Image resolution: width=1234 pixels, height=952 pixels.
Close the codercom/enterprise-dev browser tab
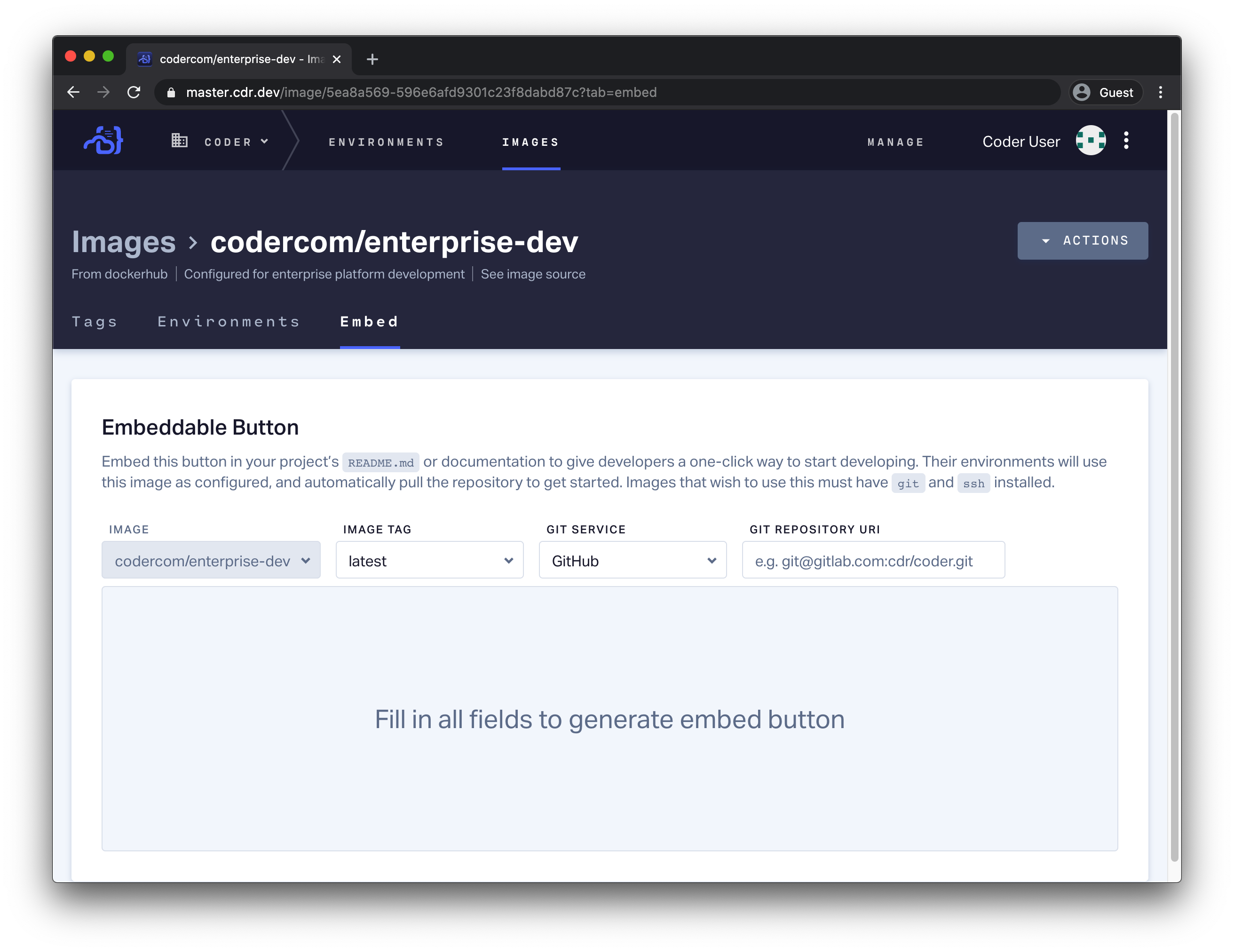(337, 59)
